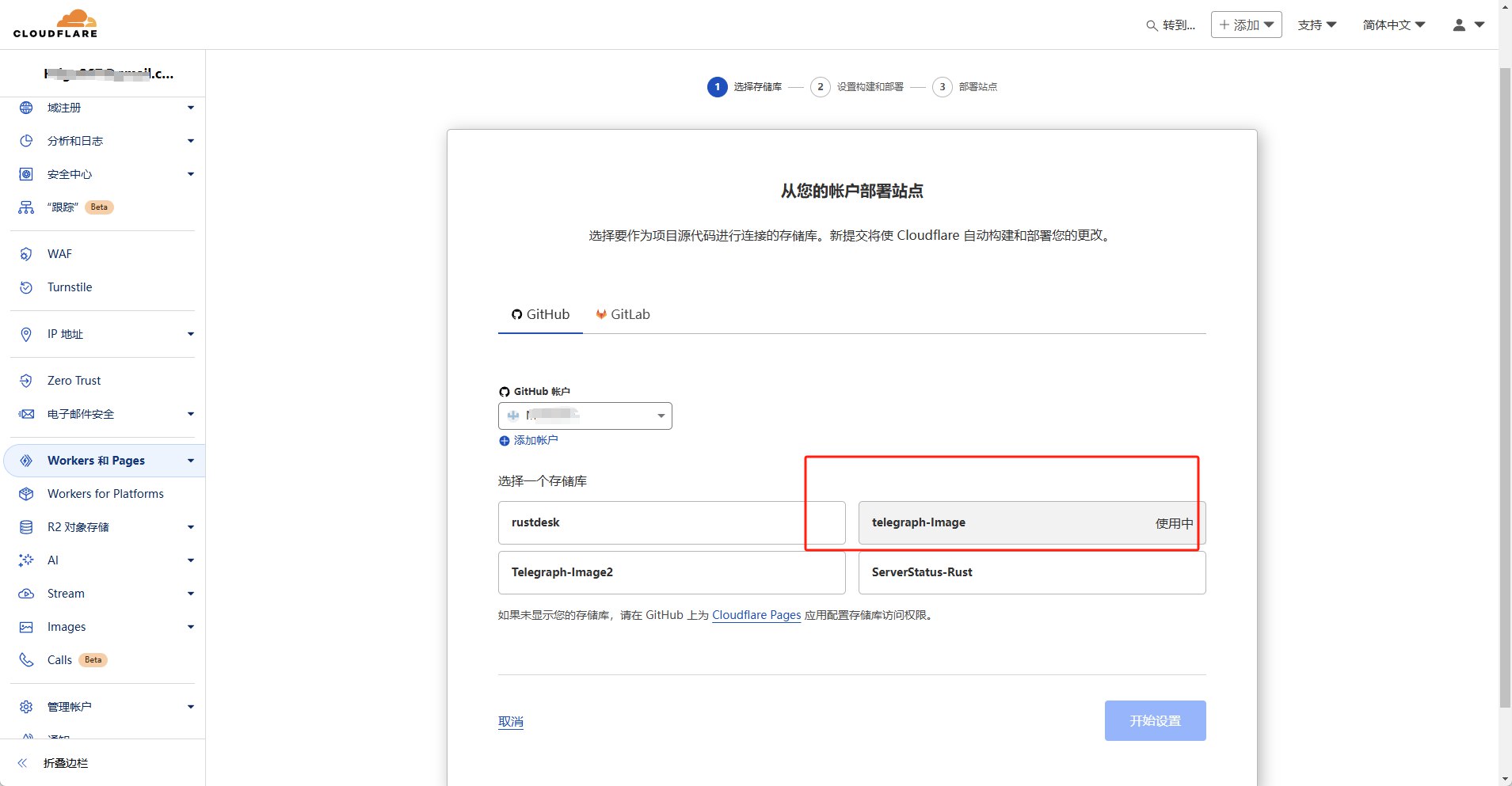The image size is (1512, 786).
Task: Expand the R2 对象存储 arrow
Action: click(x=191, y=527)
